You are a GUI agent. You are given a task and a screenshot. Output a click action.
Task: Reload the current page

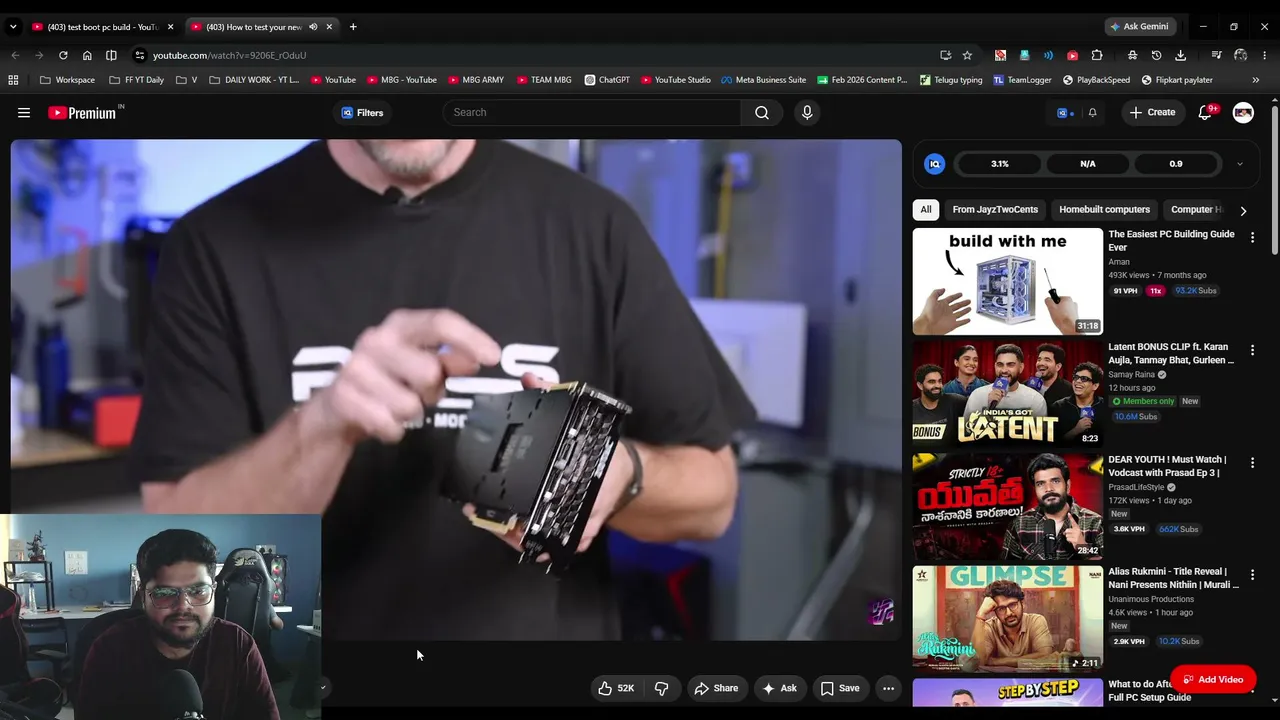[63, 55]
